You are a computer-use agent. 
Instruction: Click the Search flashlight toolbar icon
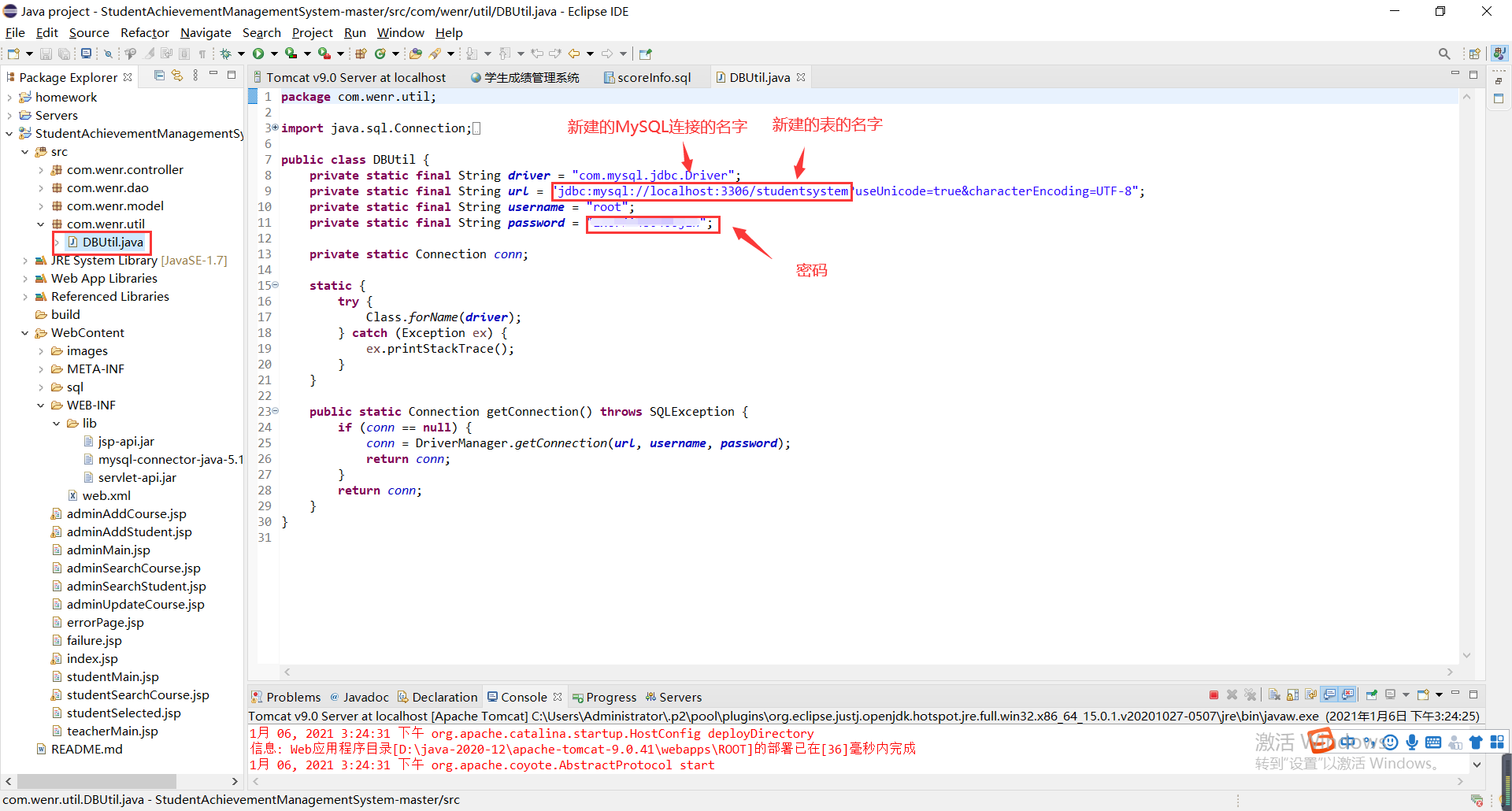434,54
